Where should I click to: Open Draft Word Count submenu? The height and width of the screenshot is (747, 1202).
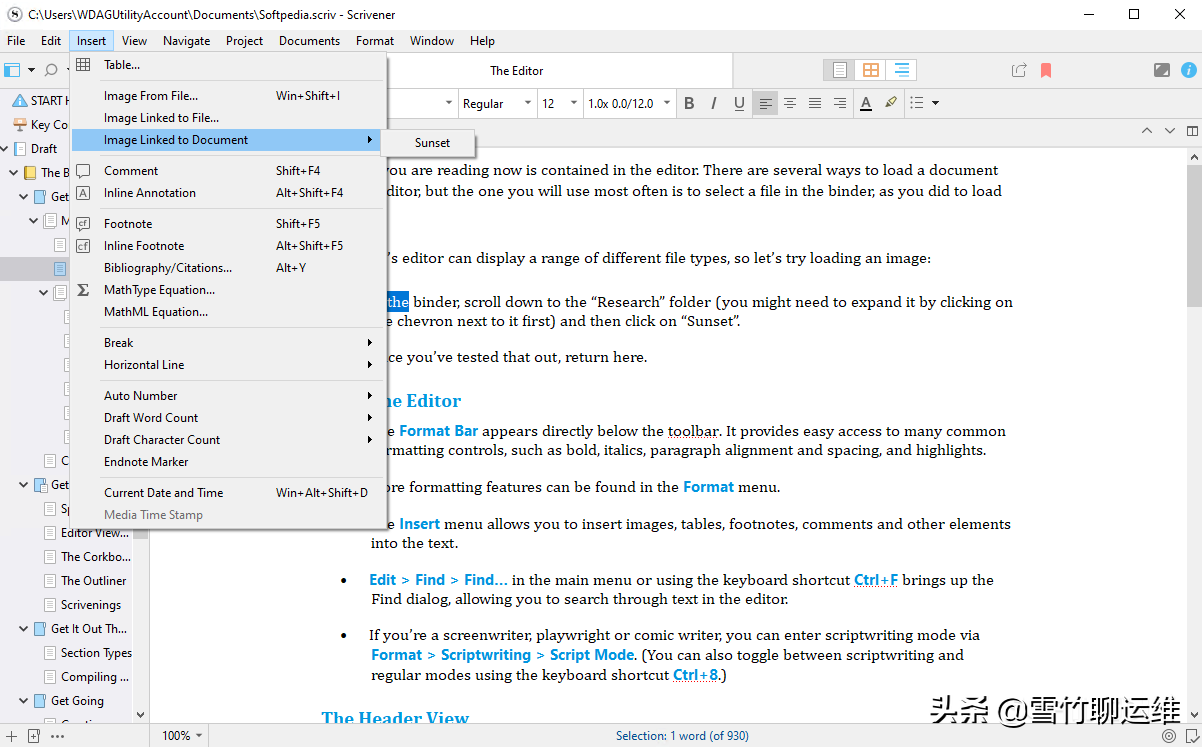click(229, 418)
